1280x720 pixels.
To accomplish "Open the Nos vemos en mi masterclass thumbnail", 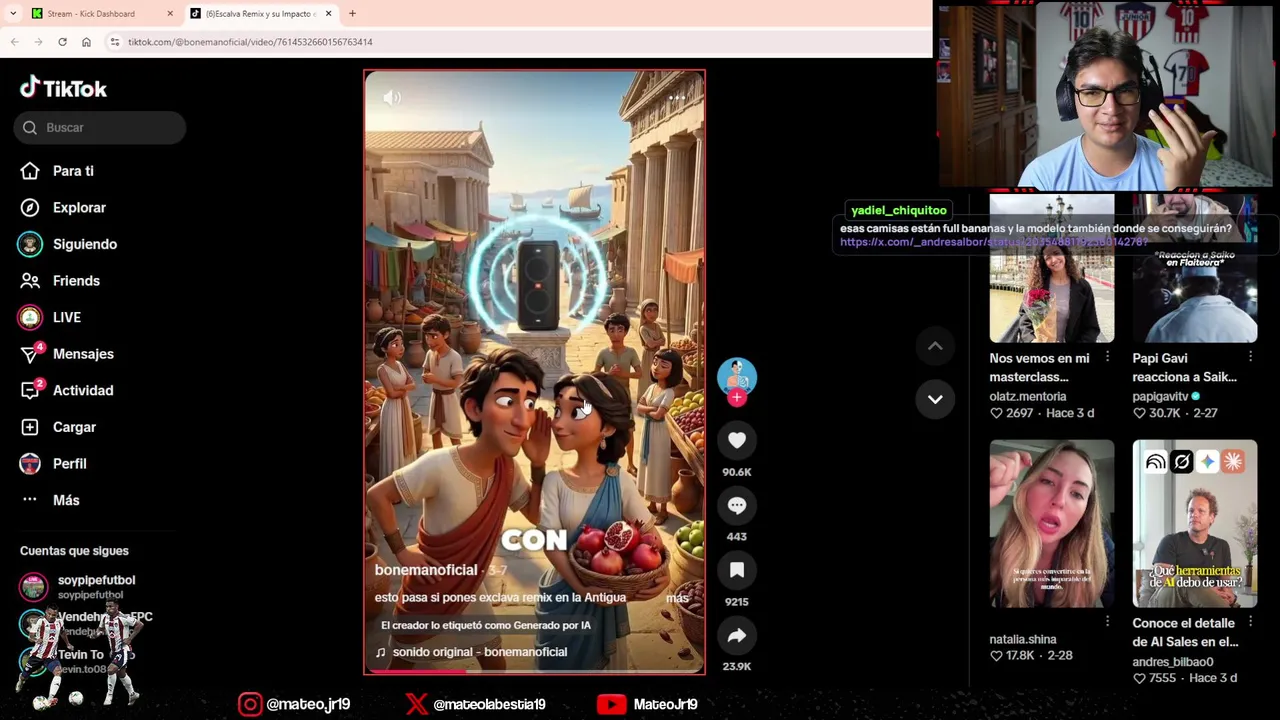I will [x=1052, y=269].
